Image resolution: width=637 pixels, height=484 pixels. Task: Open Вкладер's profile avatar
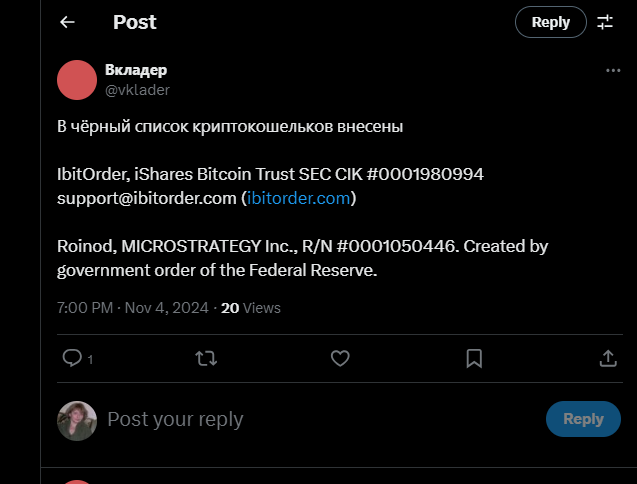77,80
